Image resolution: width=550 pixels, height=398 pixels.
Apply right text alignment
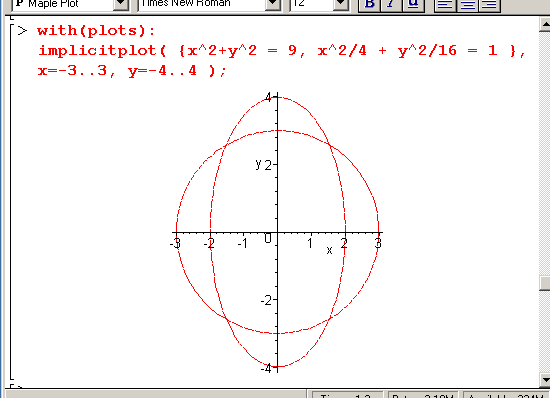pos(489,5)
